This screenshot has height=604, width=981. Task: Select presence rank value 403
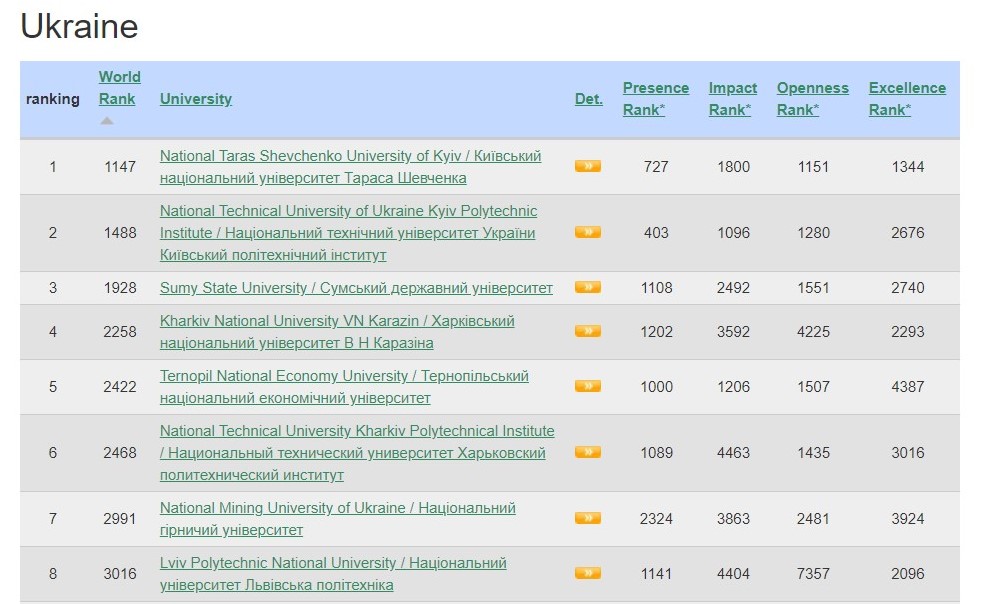656,232
